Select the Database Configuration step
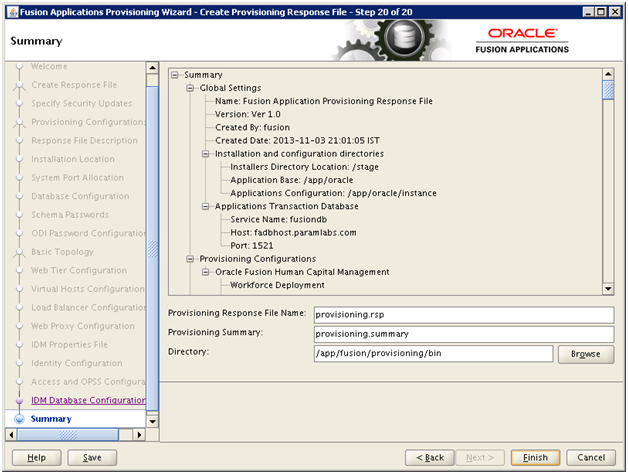Screen dimensions: 628x474 [81, 196]
